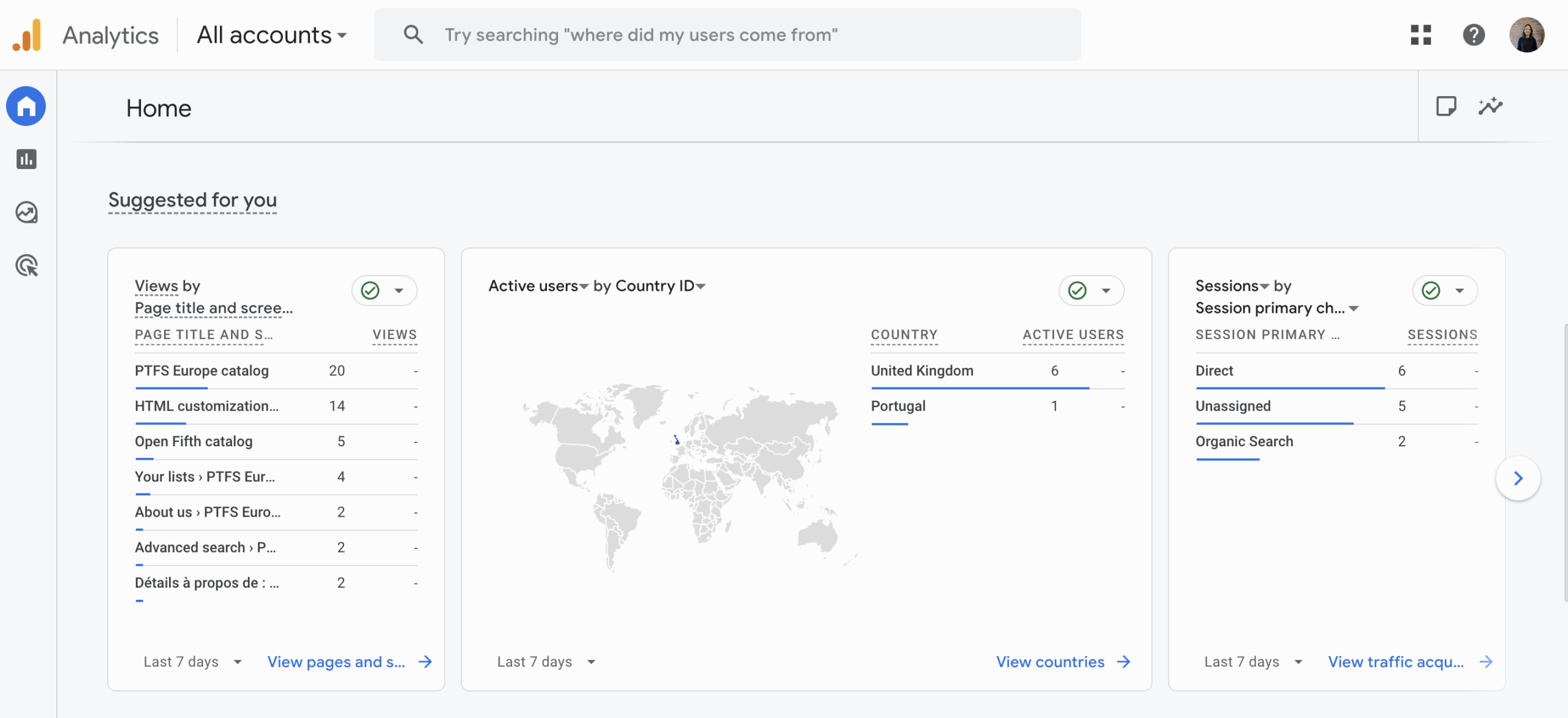Open the Insights sparkline icon
1568x718 pixels.
coord(1490,106)
